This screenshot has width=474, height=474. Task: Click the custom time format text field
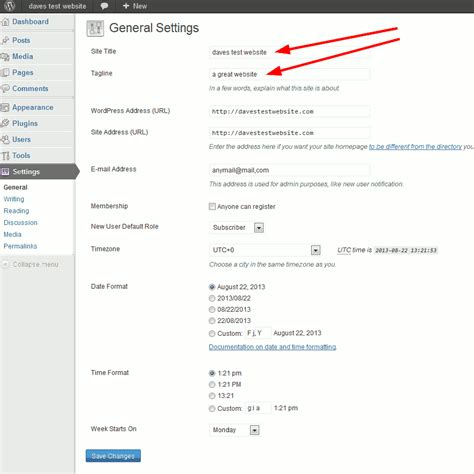coord(258,408)
